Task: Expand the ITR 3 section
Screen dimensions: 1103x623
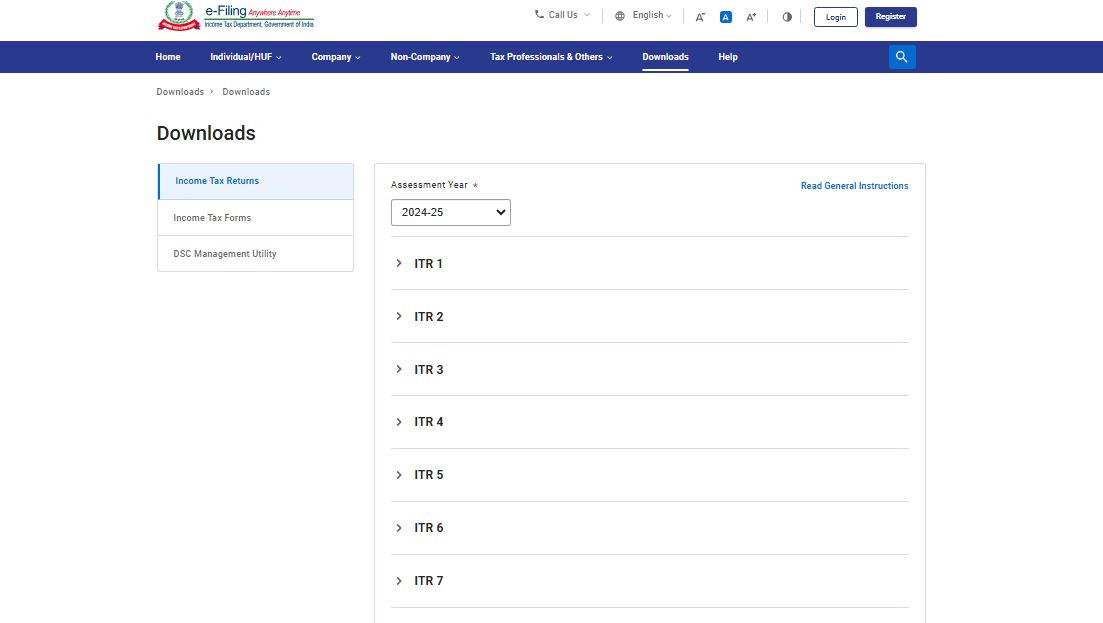Action: tap(428, 370)
